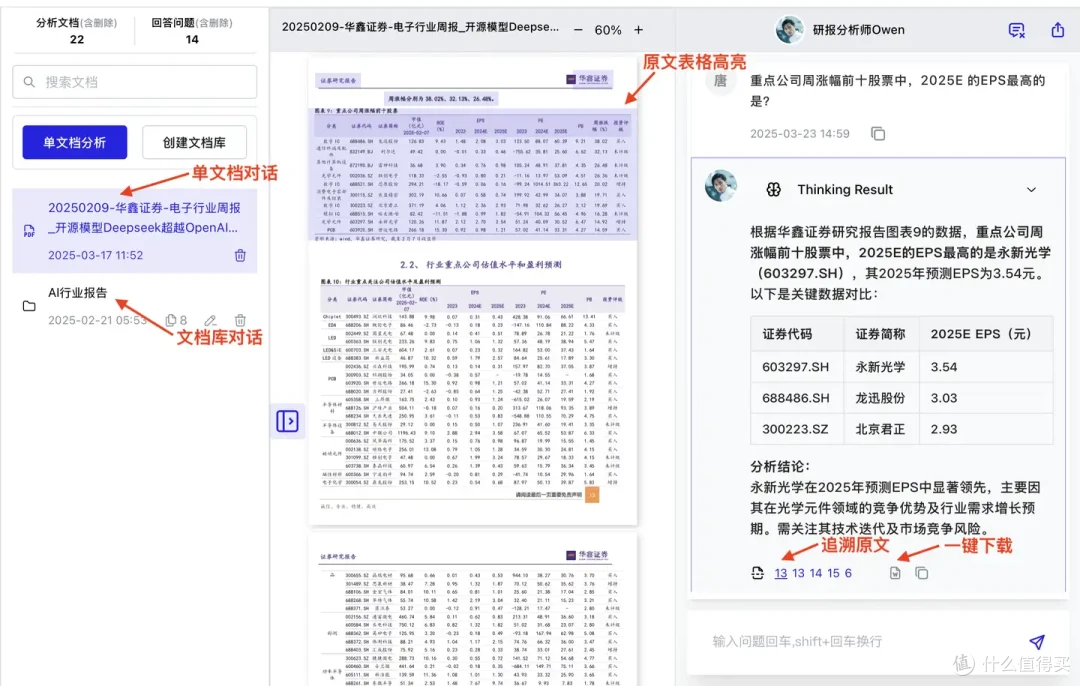Copy the answer with copy icon beside download
Image resolution: width=1080 pixels, height=686 pixels.
tap(922, 573)
